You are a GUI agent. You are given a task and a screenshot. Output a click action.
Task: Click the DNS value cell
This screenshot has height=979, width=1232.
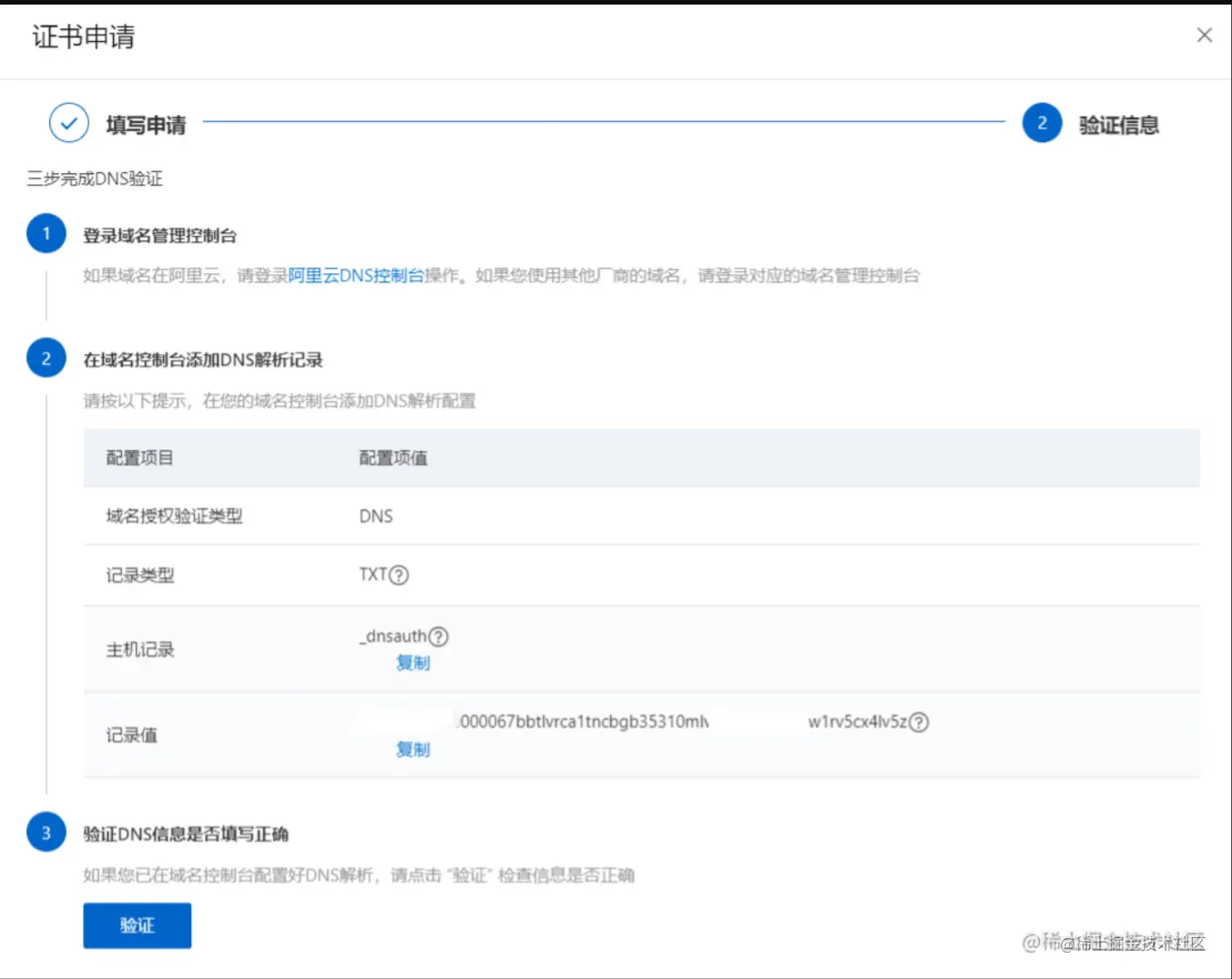pos(376,516)
